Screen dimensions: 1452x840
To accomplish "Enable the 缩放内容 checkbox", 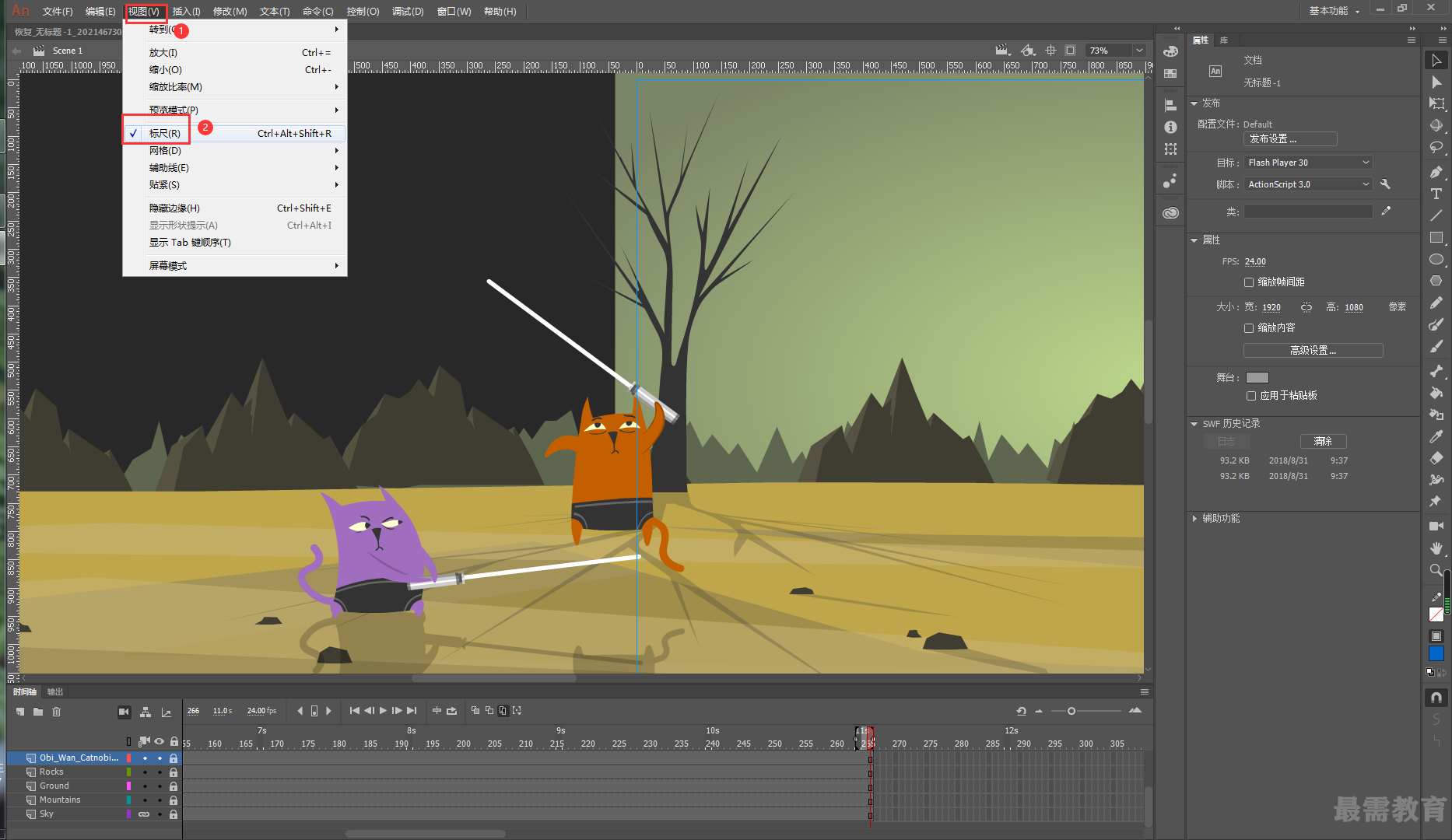I will coord(1248,328).
